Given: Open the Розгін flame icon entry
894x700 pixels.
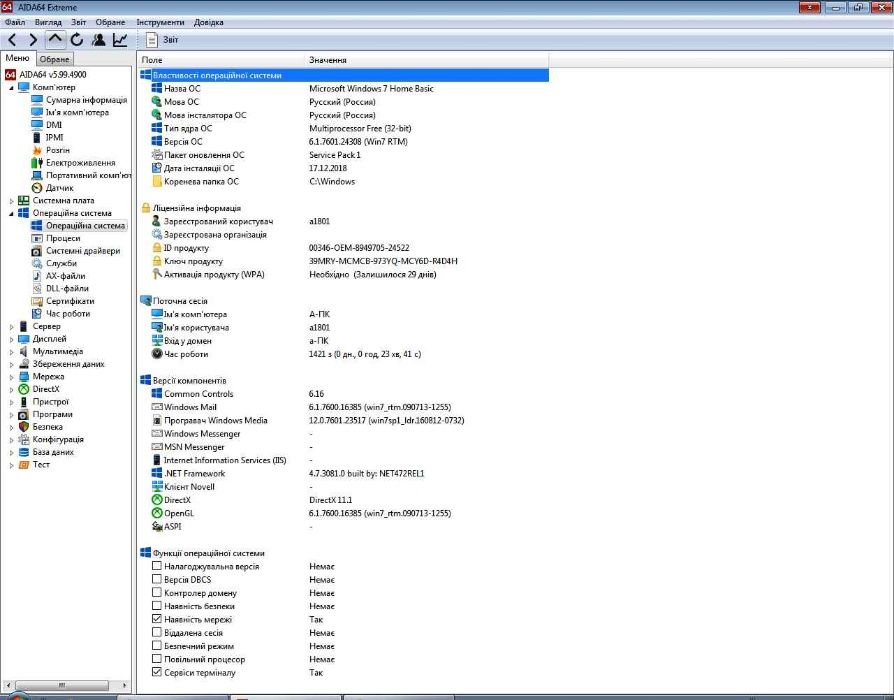Looking at the screenshot, I should coord(37,150).
